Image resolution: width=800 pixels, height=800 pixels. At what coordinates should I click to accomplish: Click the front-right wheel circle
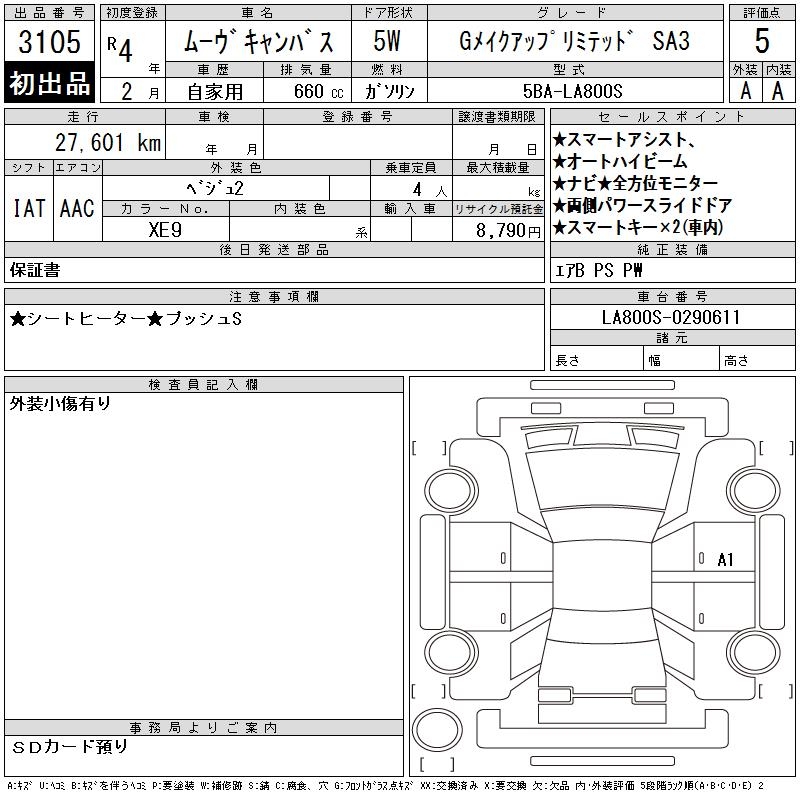(x=754, y=491)
